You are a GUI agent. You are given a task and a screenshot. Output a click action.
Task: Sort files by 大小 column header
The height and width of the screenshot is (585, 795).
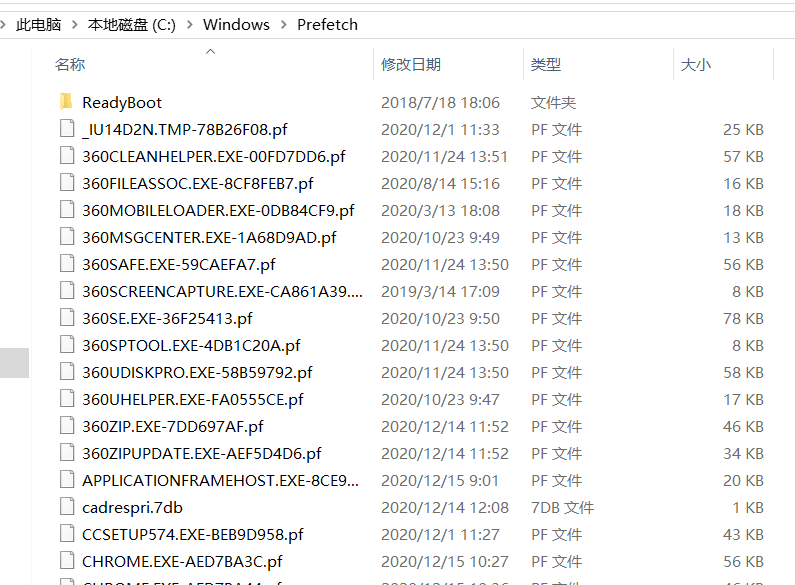(696, 64)
